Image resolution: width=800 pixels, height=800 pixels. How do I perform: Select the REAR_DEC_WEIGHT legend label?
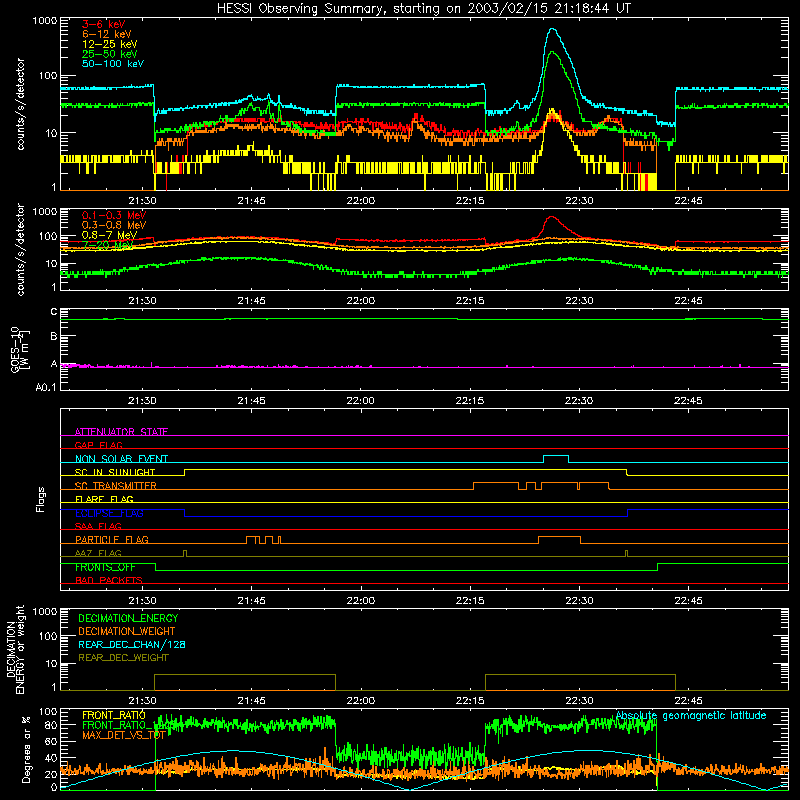pyautogui.click(x=123, y=658)
